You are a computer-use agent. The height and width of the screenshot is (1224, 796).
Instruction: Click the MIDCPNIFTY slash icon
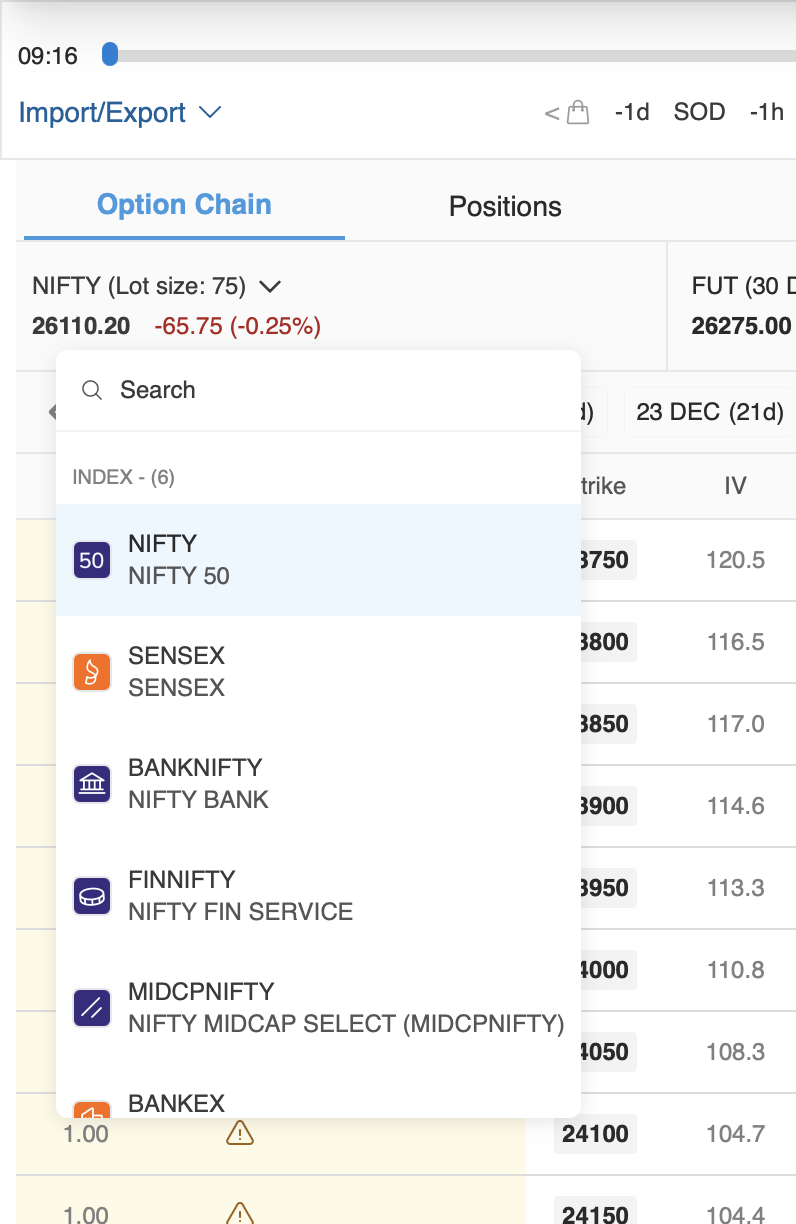[92, 1008]
